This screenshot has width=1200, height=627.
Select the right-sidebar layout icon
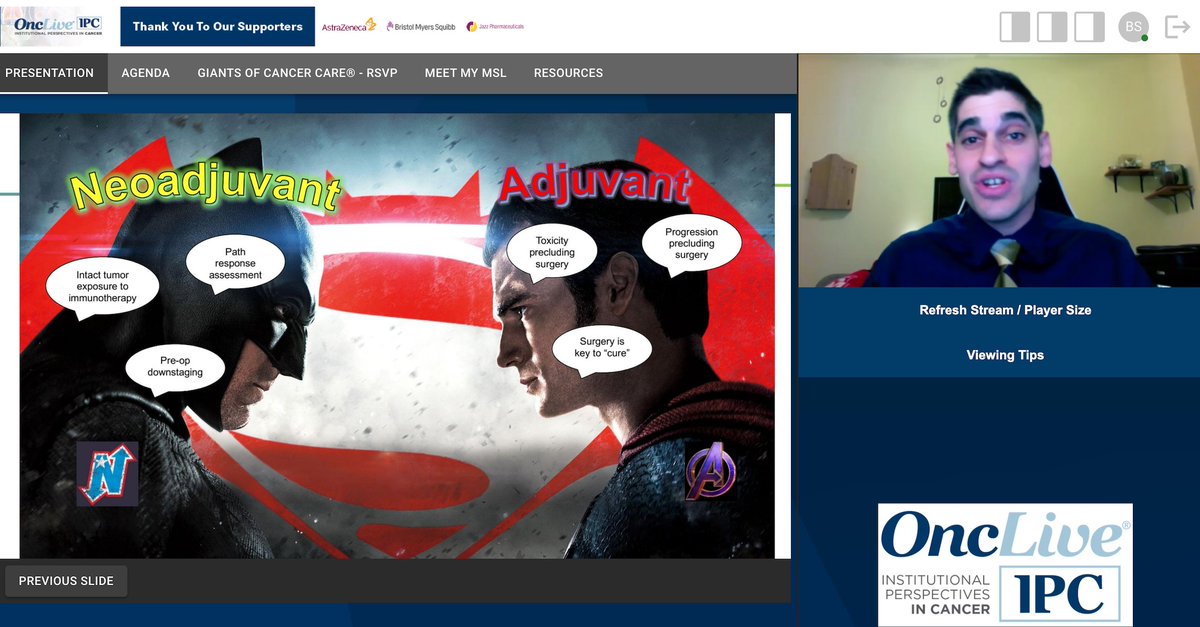click(x=1089, y=27)
